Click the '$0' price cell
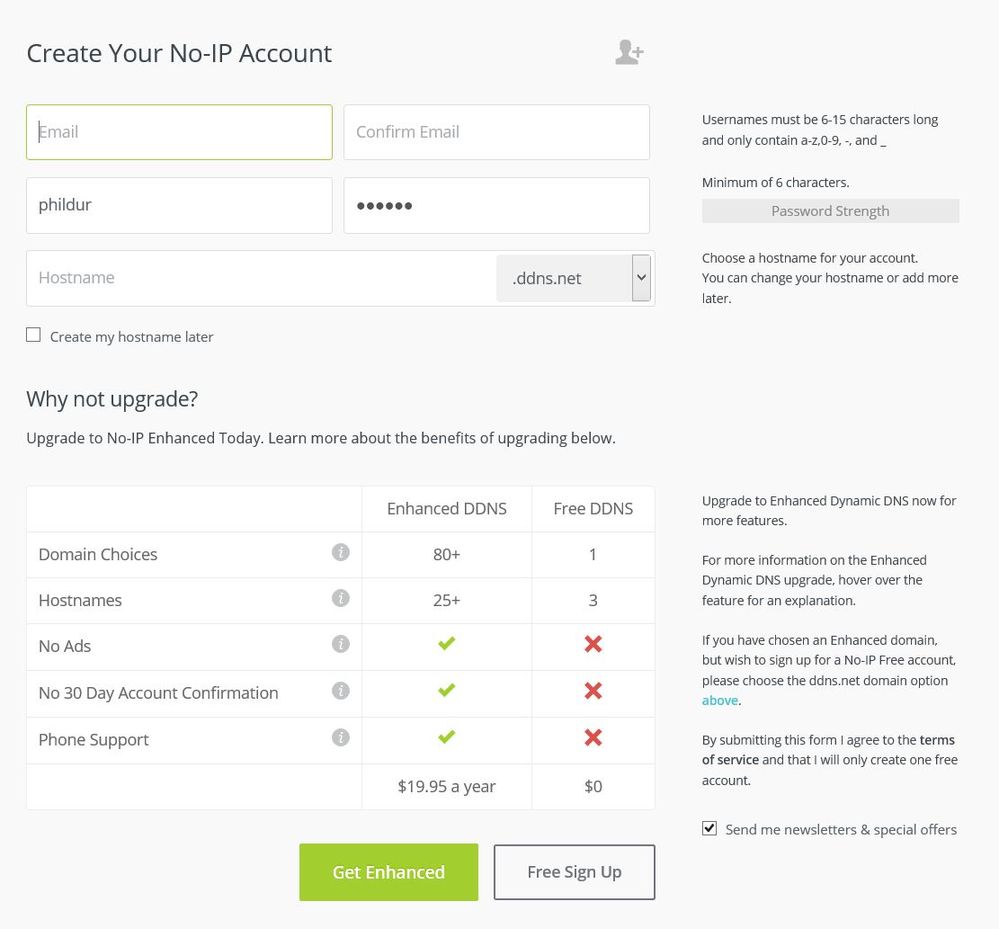This screenshot has width=999, height=929. [593, 786]
